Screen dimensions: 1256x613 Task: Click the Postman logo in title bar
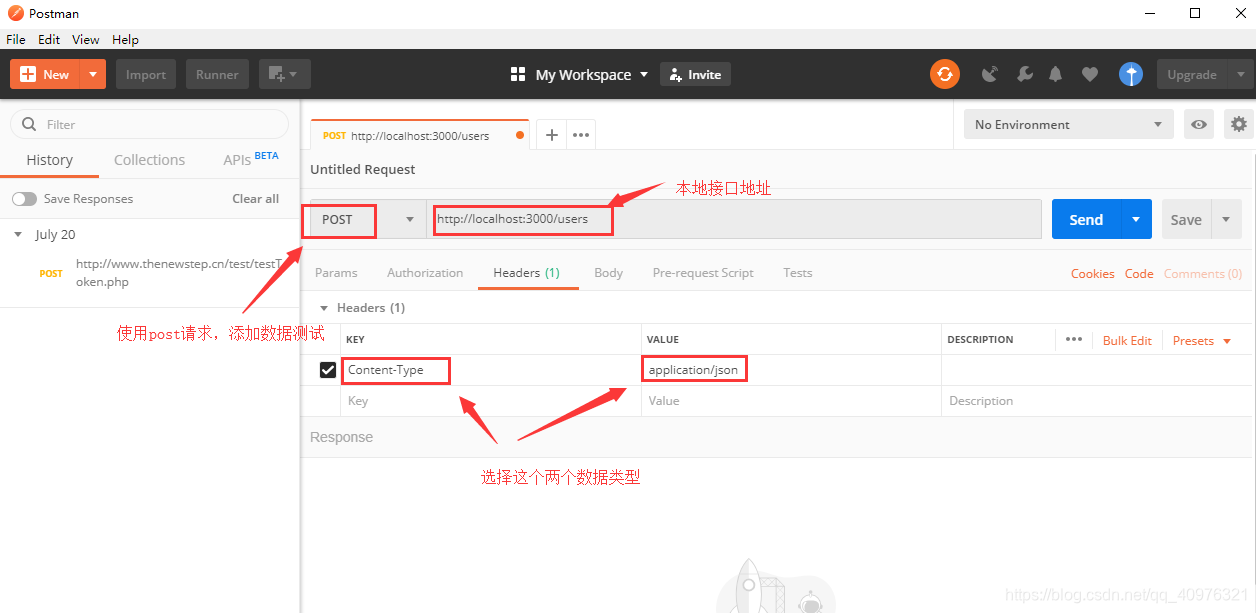15,13
